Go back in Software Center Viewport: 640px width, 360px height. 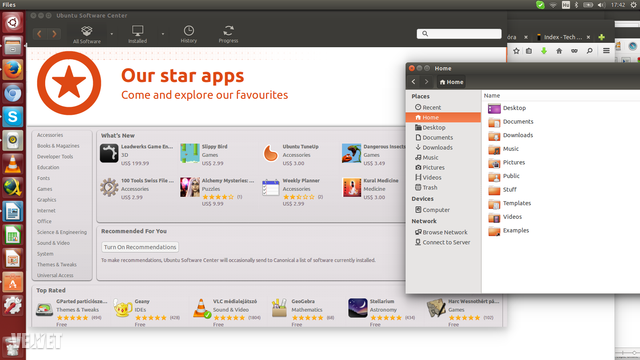click(x=40, y=34)
